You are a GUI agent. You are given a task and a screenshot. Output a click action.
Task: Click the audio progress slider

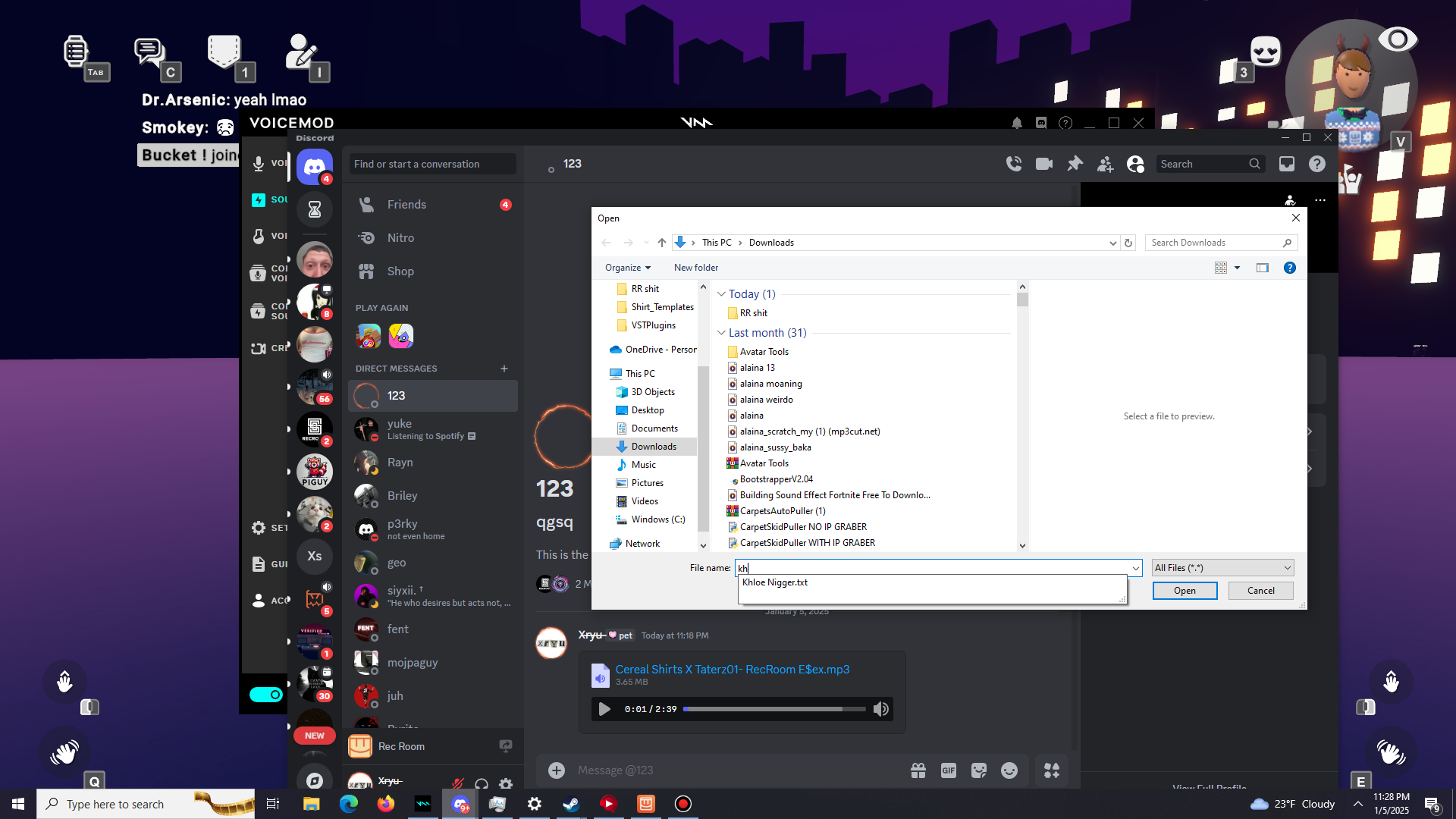point(773,709)
